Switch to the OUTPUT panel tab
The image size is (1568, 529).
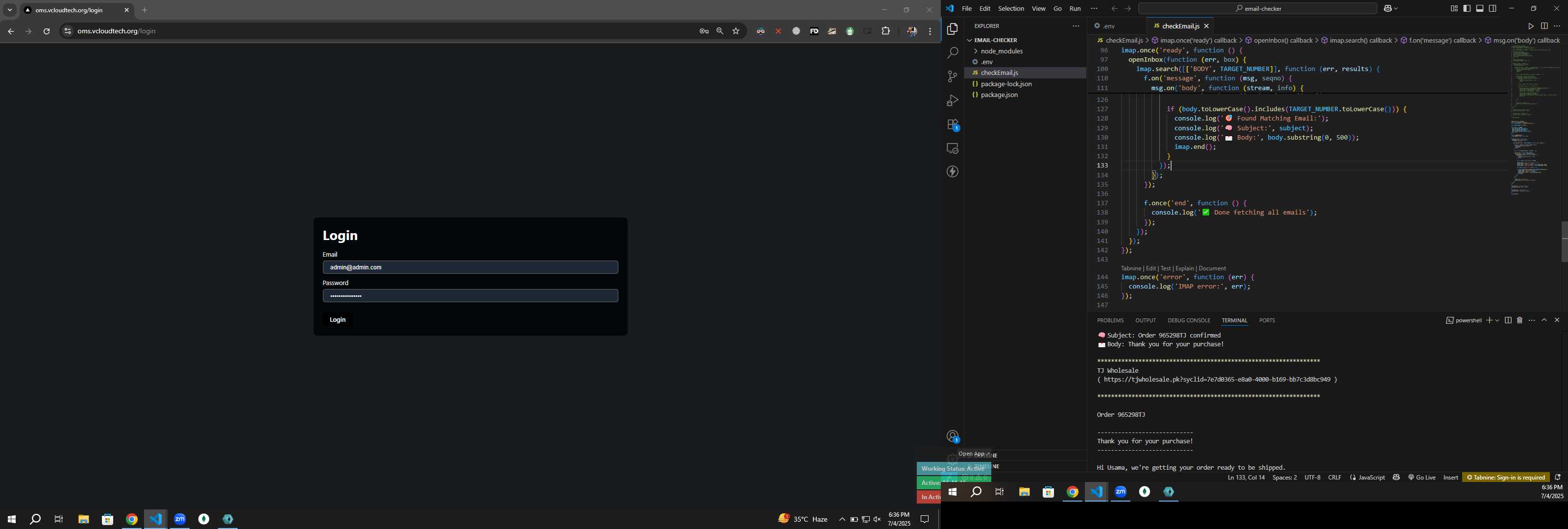pos(1145,321)
